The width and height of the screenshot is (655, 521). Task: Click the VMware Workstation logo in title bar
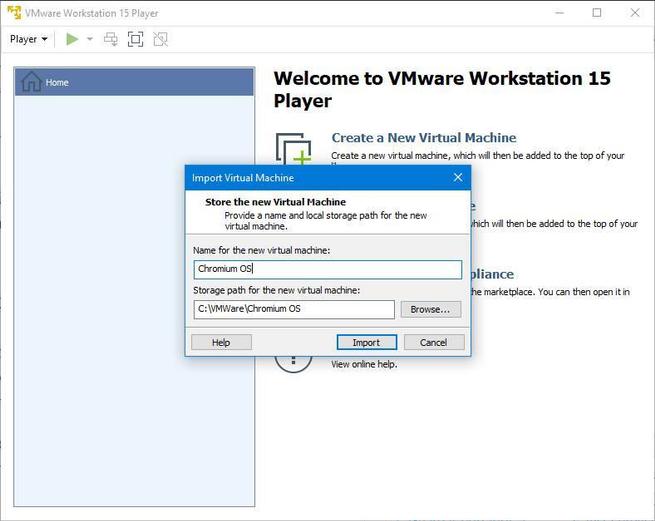(14, 13)
